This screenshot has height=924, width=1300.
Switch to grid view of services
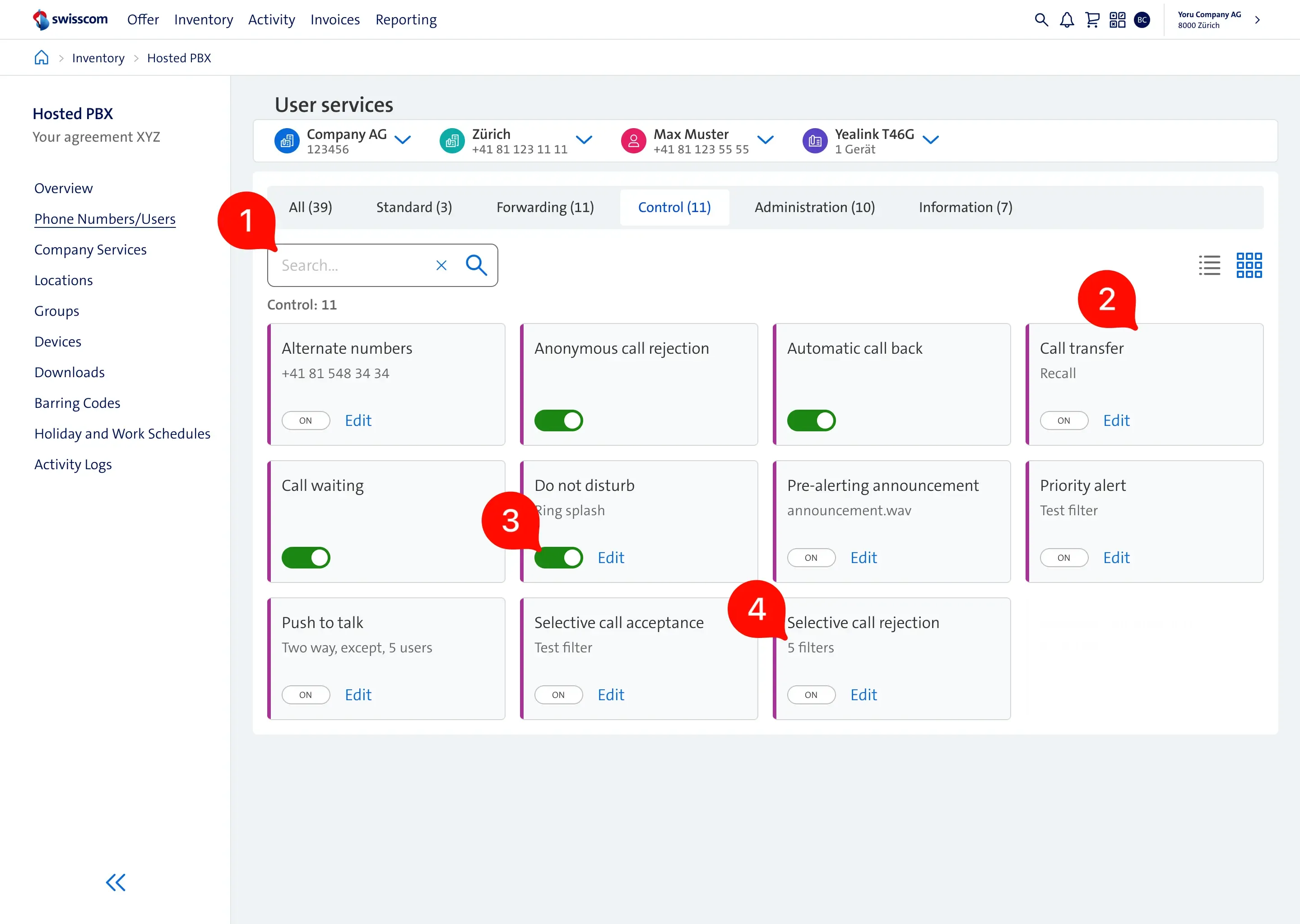click(1249, 265)
